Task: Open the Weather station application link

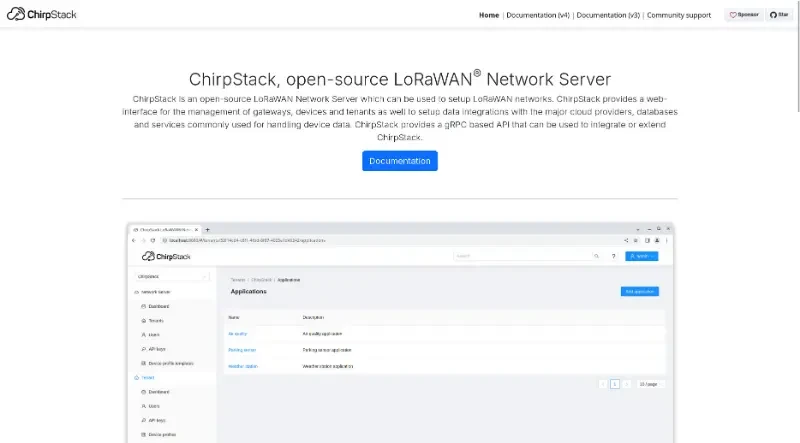Action: pyautogui.click(x=243, y=366)
